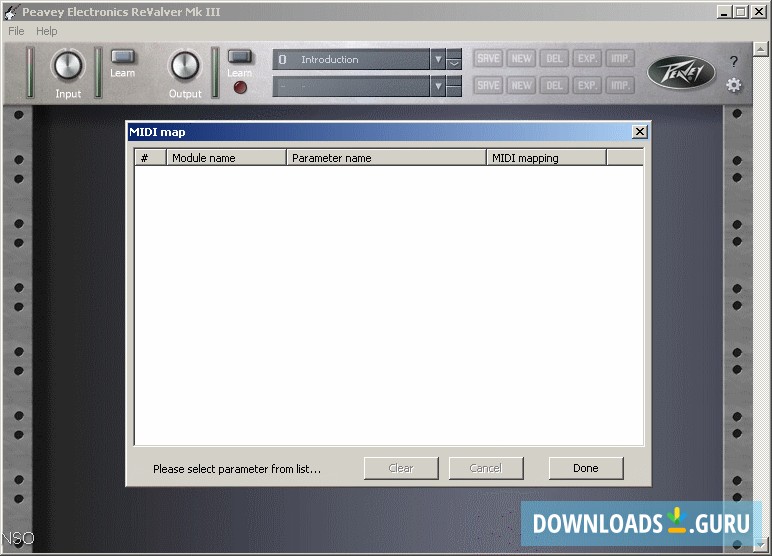Click NEW in the top preset row
Screen dimensions: 772x556
(521, 59)
